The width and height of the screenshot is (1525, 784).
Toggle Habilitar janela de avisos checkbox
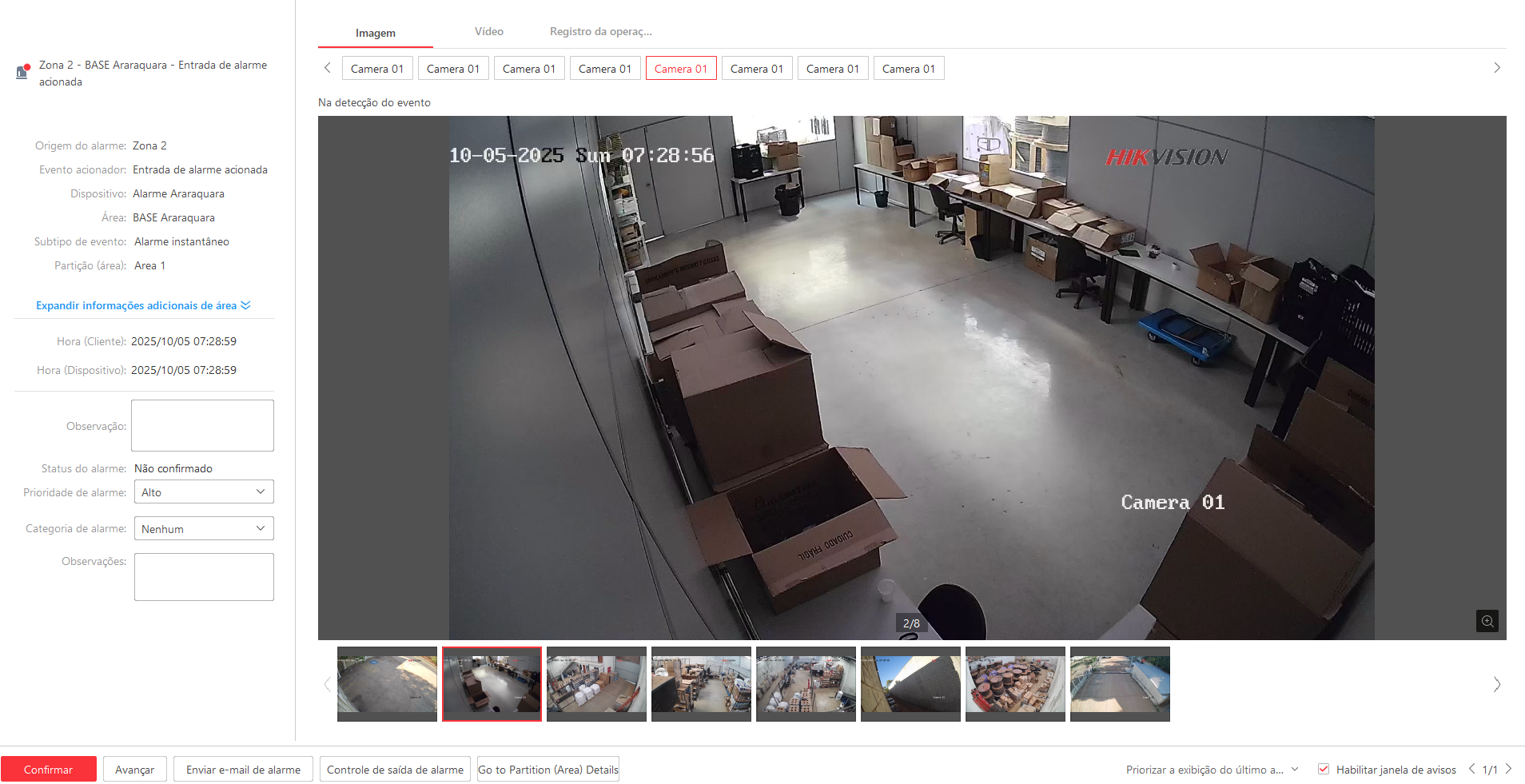tap(1324, 769)
